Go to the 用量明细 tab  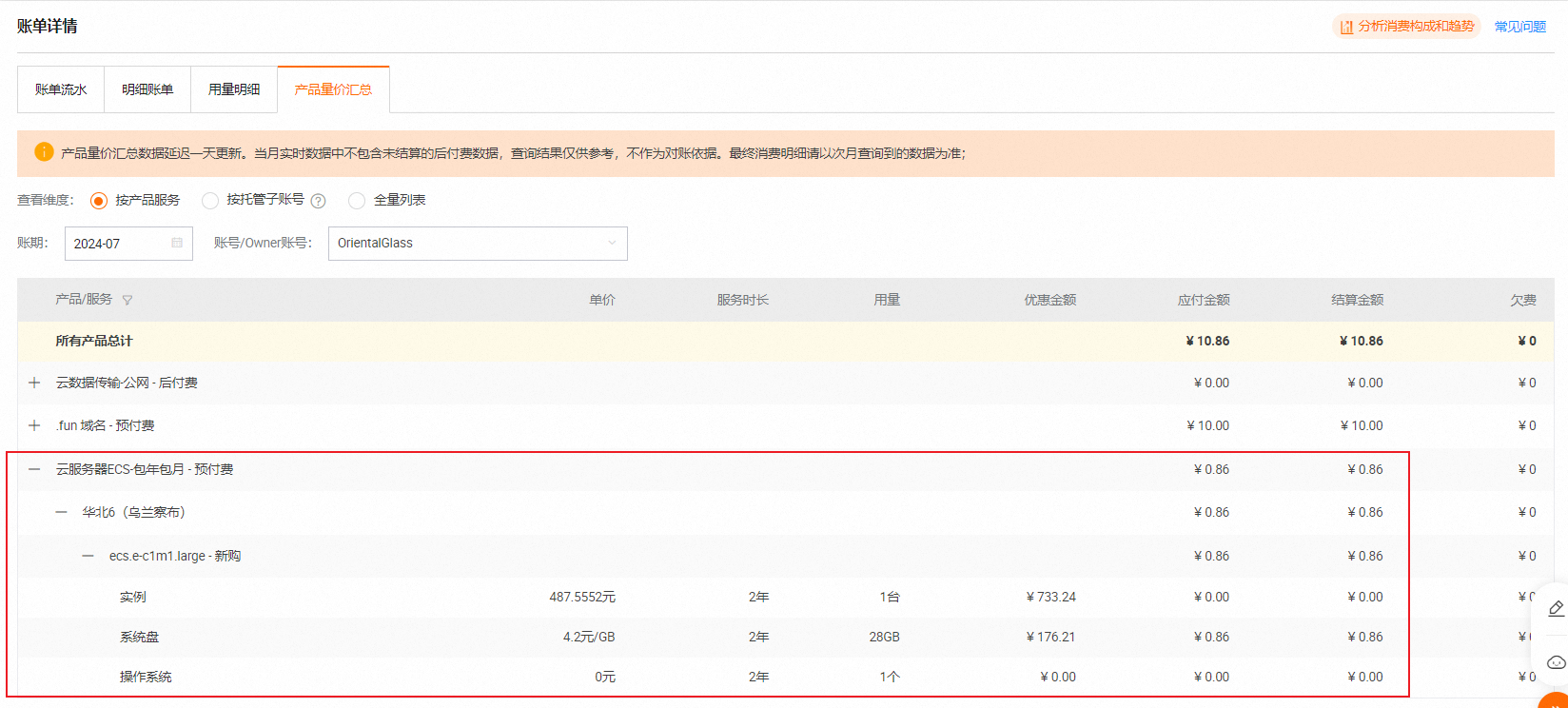click(x=234, y=89)
